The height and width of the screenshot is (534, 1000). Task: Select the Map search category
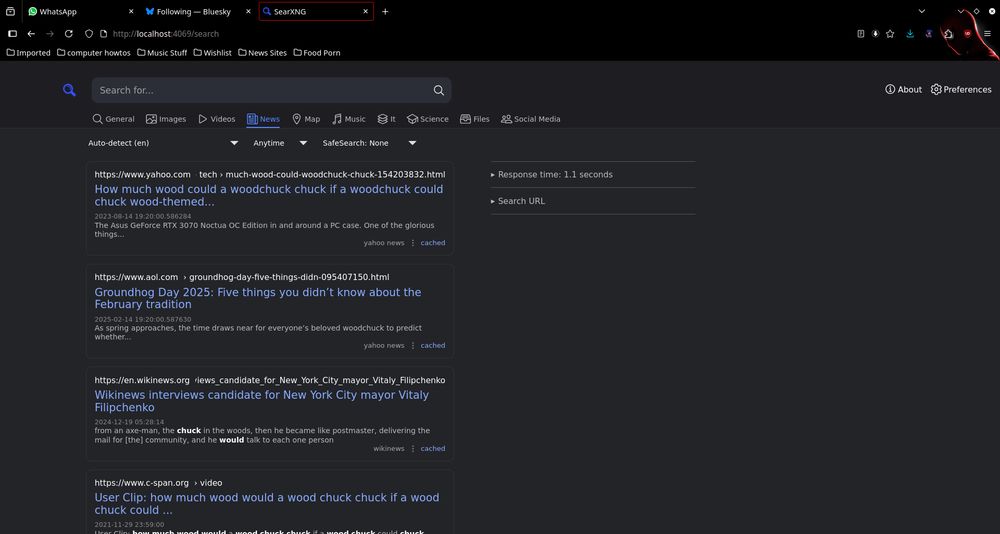tap(306, 119)
